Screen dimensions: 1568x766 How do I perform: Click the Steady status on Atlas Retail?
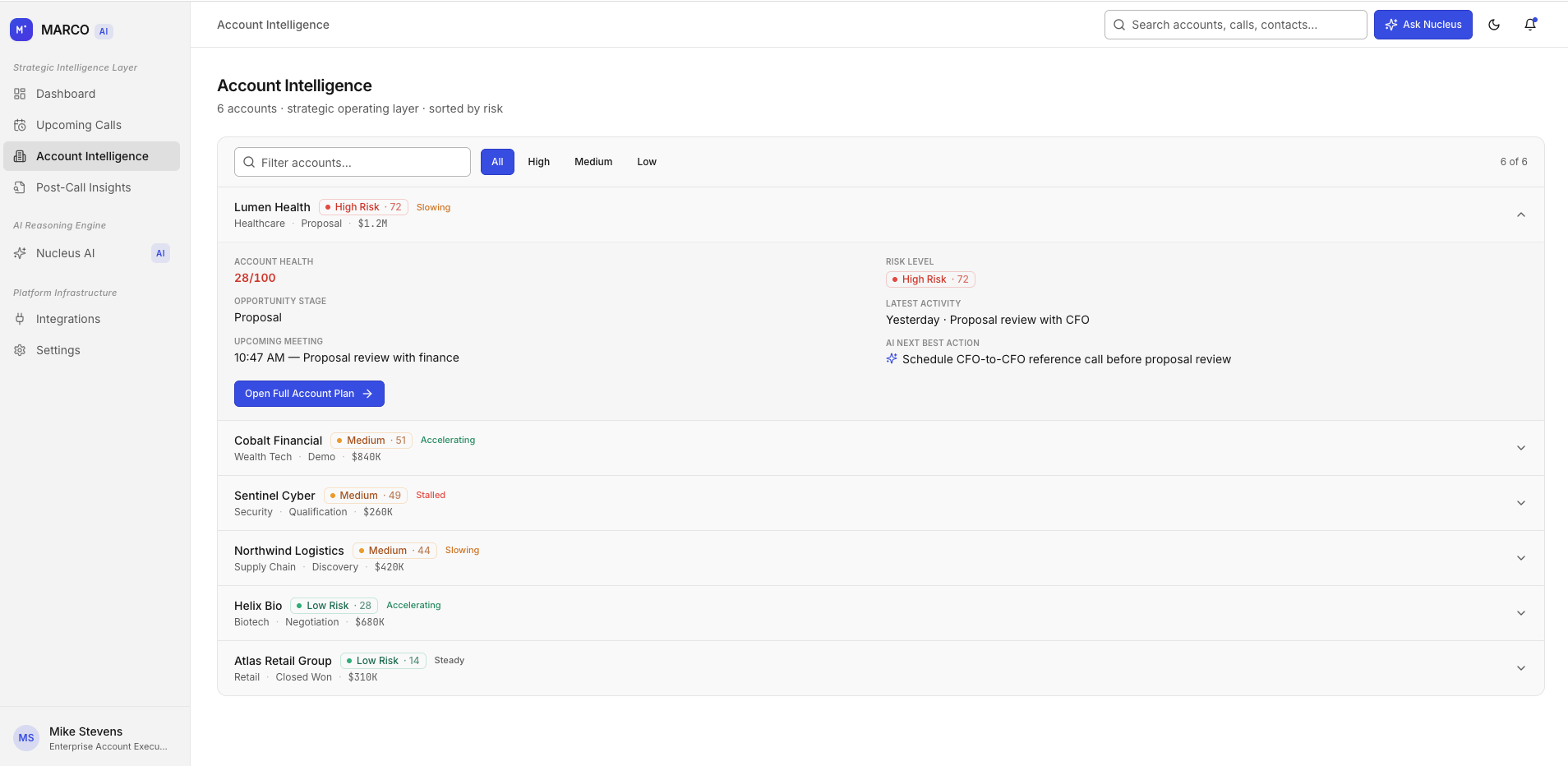[450, 660]
